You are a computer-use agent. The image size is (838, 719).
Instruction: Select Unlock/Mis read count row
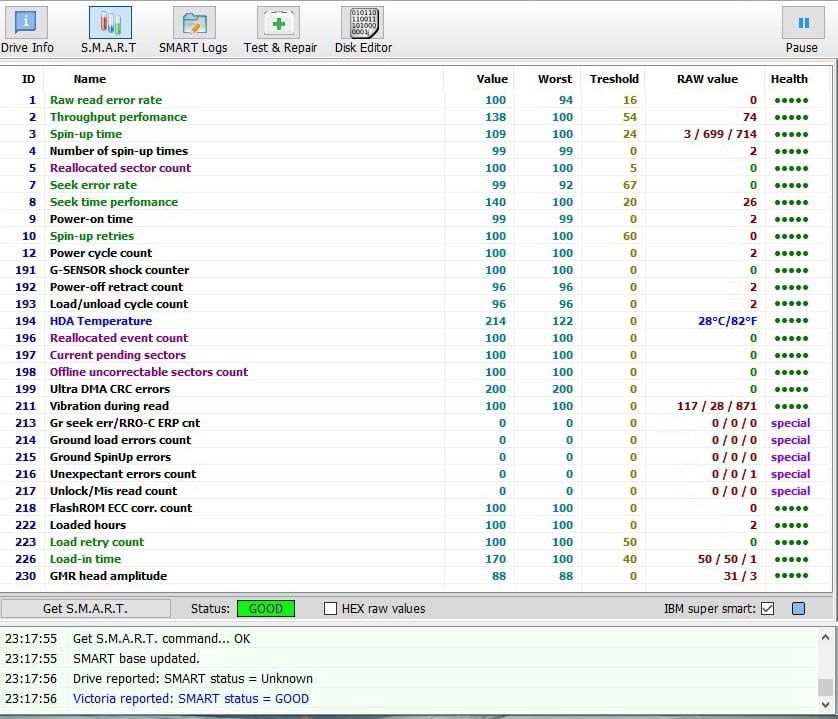click(x=417, y=491)
